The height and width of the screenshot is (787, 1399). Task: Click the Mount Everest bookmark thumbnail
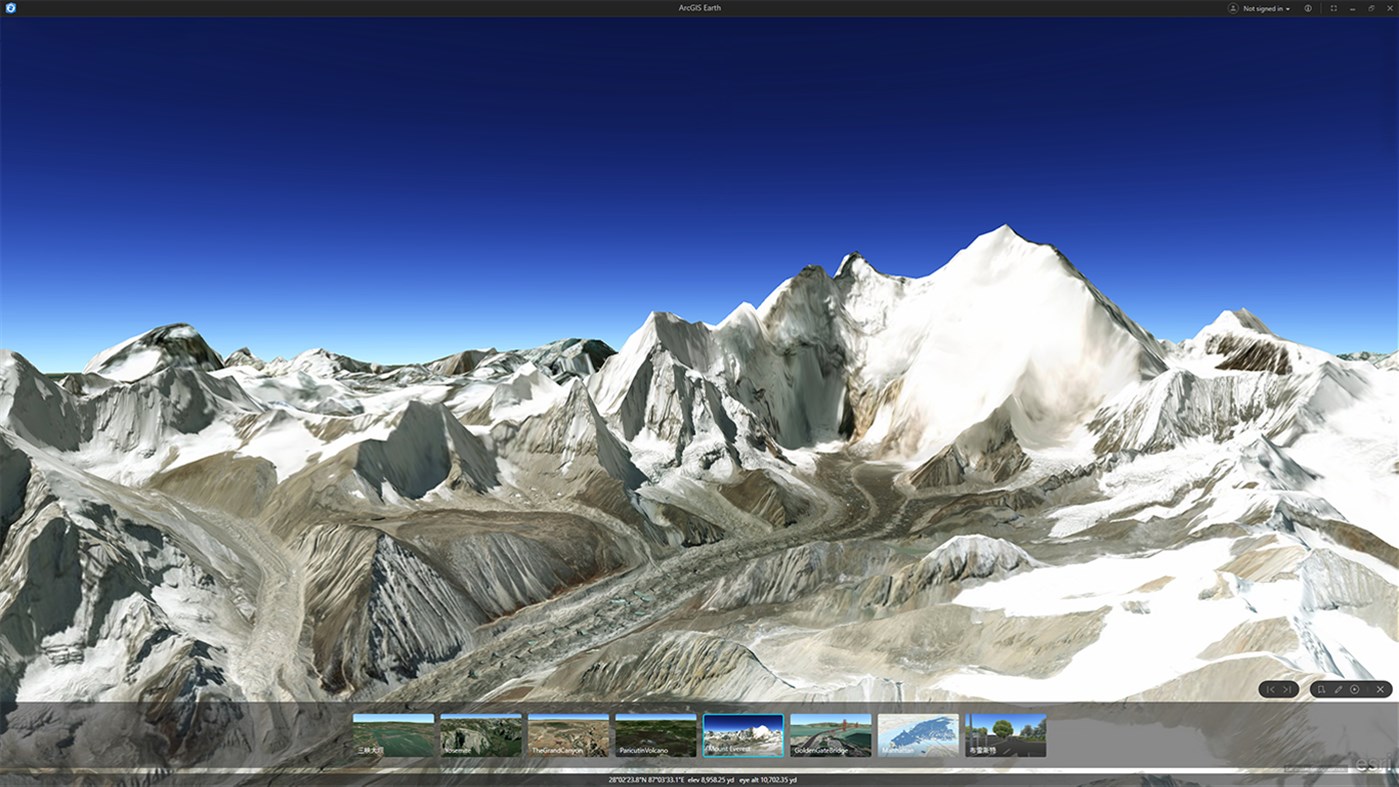coord(742,734)
